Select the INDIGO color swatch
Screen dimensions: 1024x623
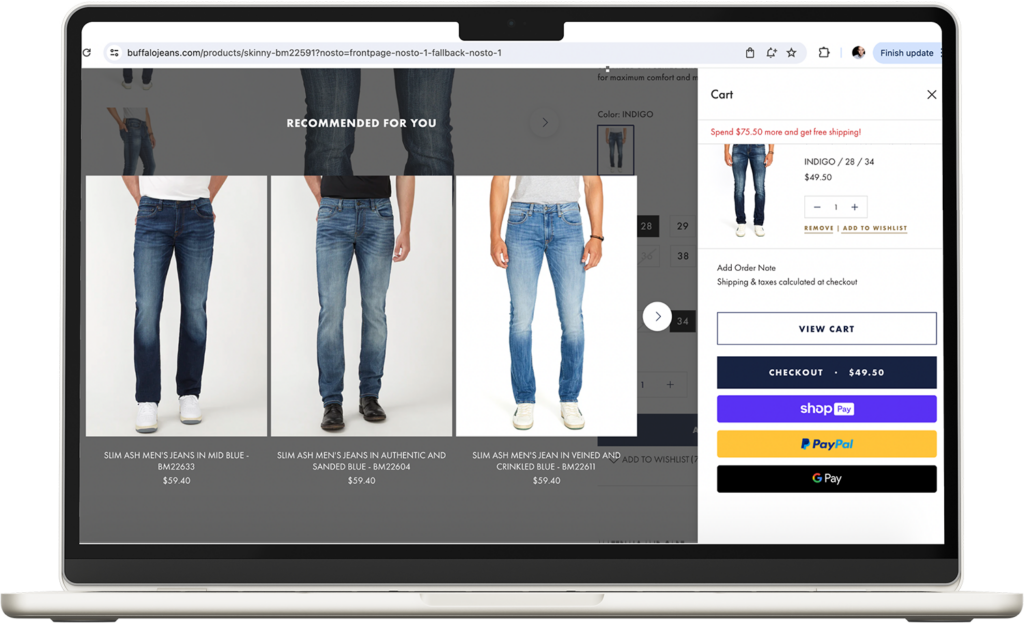pos(615,150)
